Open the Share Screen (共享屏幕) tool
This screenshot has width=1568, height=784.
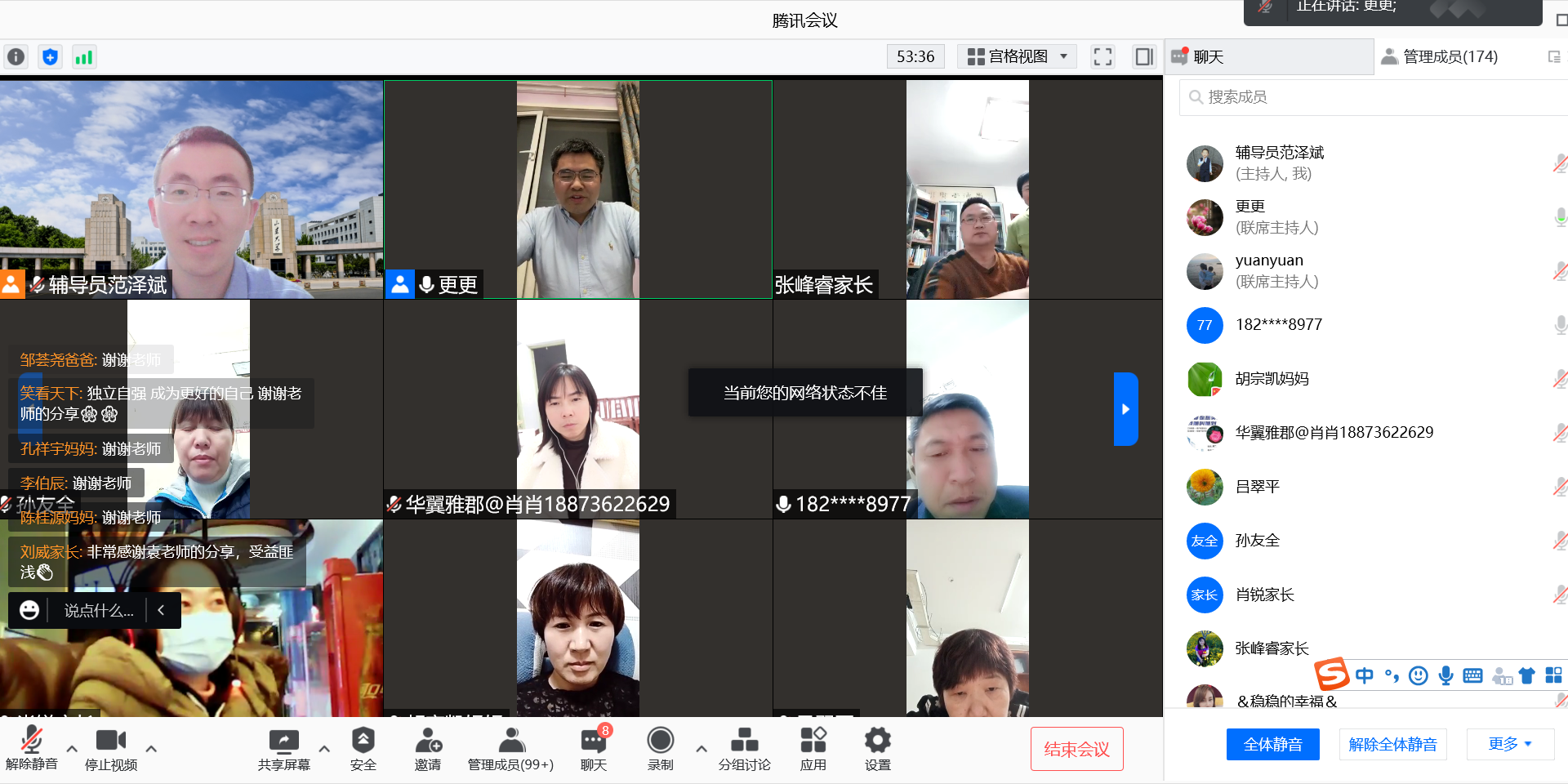click(x=283, y=749)
